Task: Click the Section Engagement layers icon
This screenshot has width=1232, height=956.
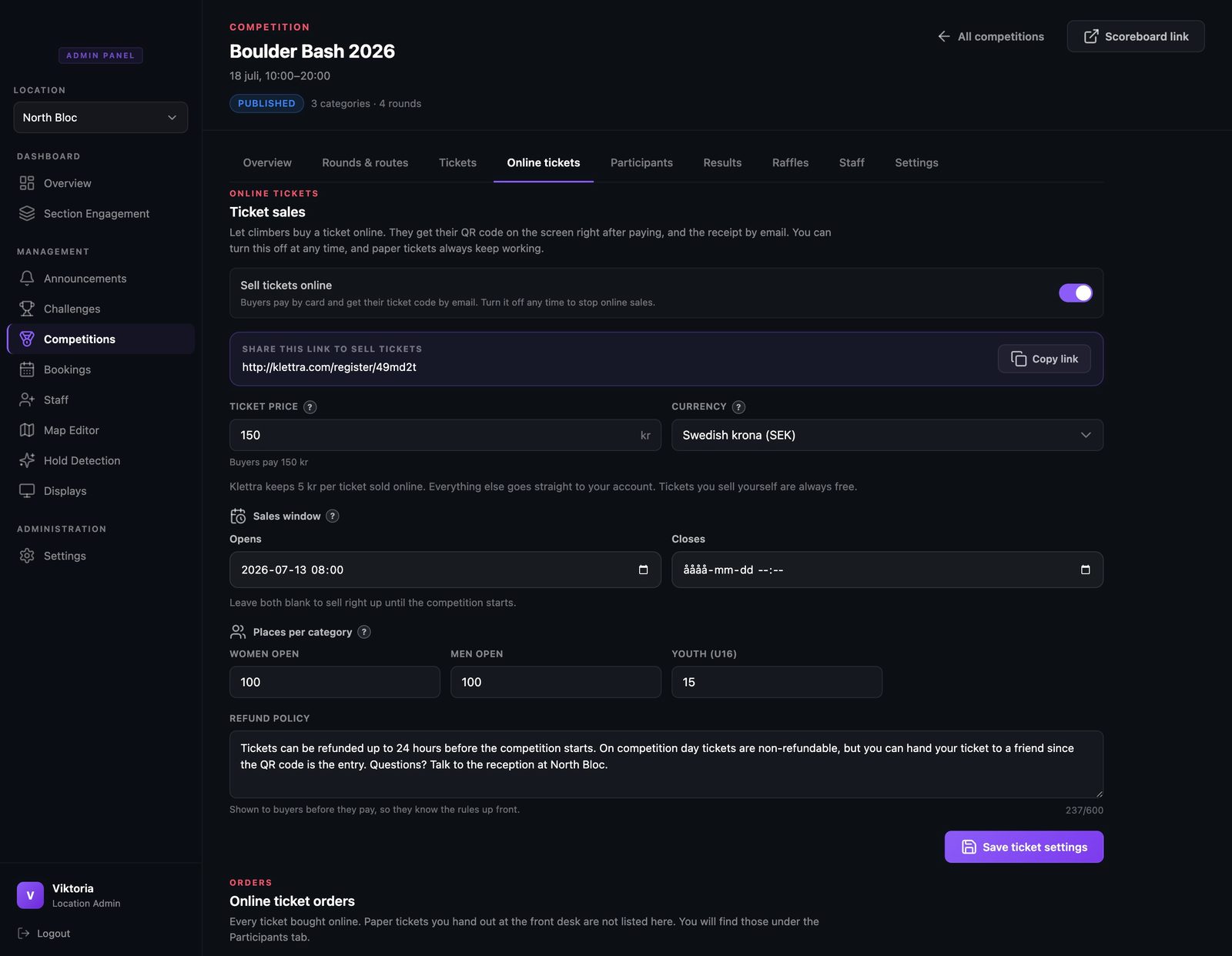Action: pyautogui.click(x=27, y=213)
